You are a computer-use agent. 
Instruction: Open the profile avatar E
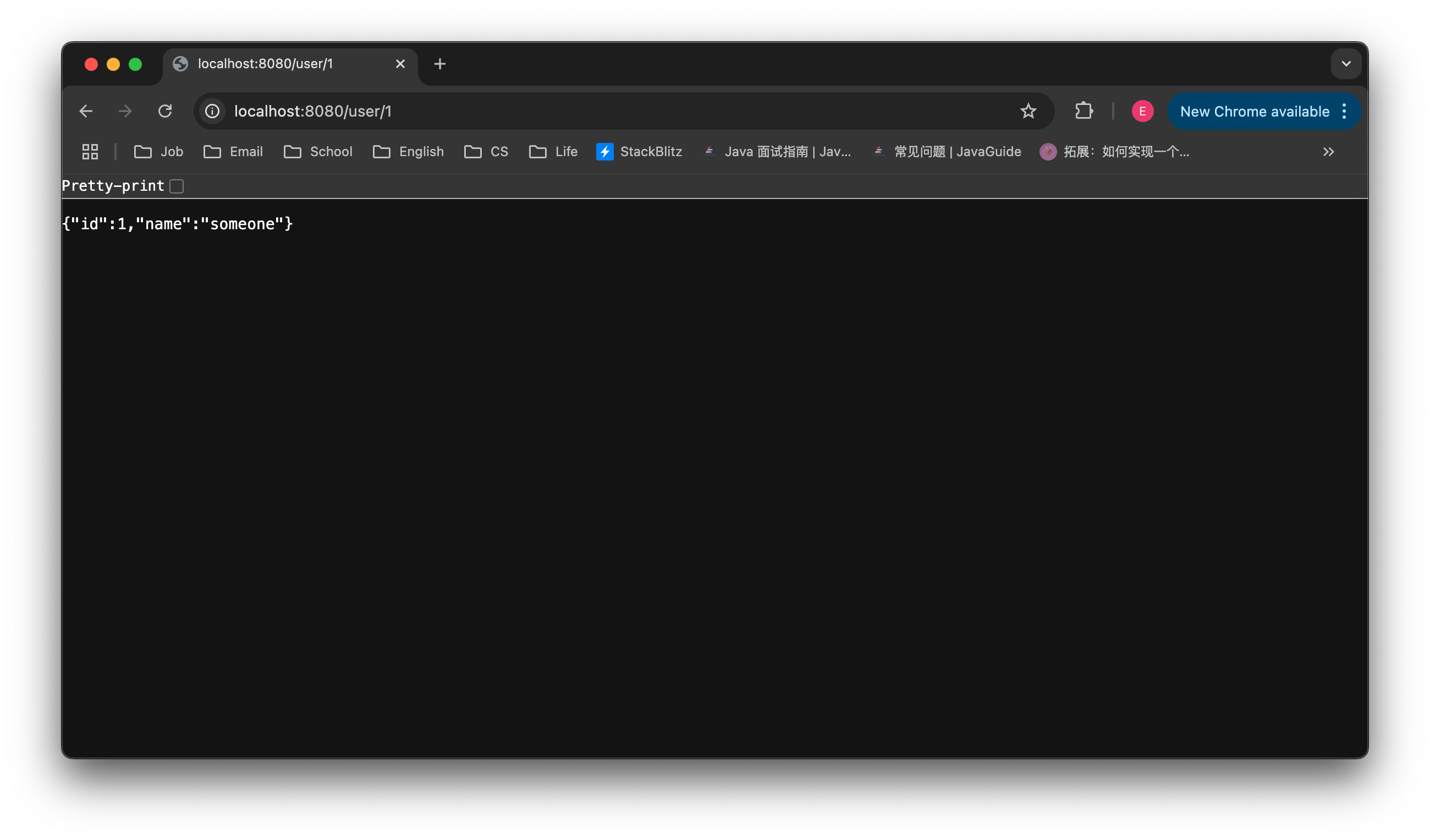click(x=1142, y=110)
